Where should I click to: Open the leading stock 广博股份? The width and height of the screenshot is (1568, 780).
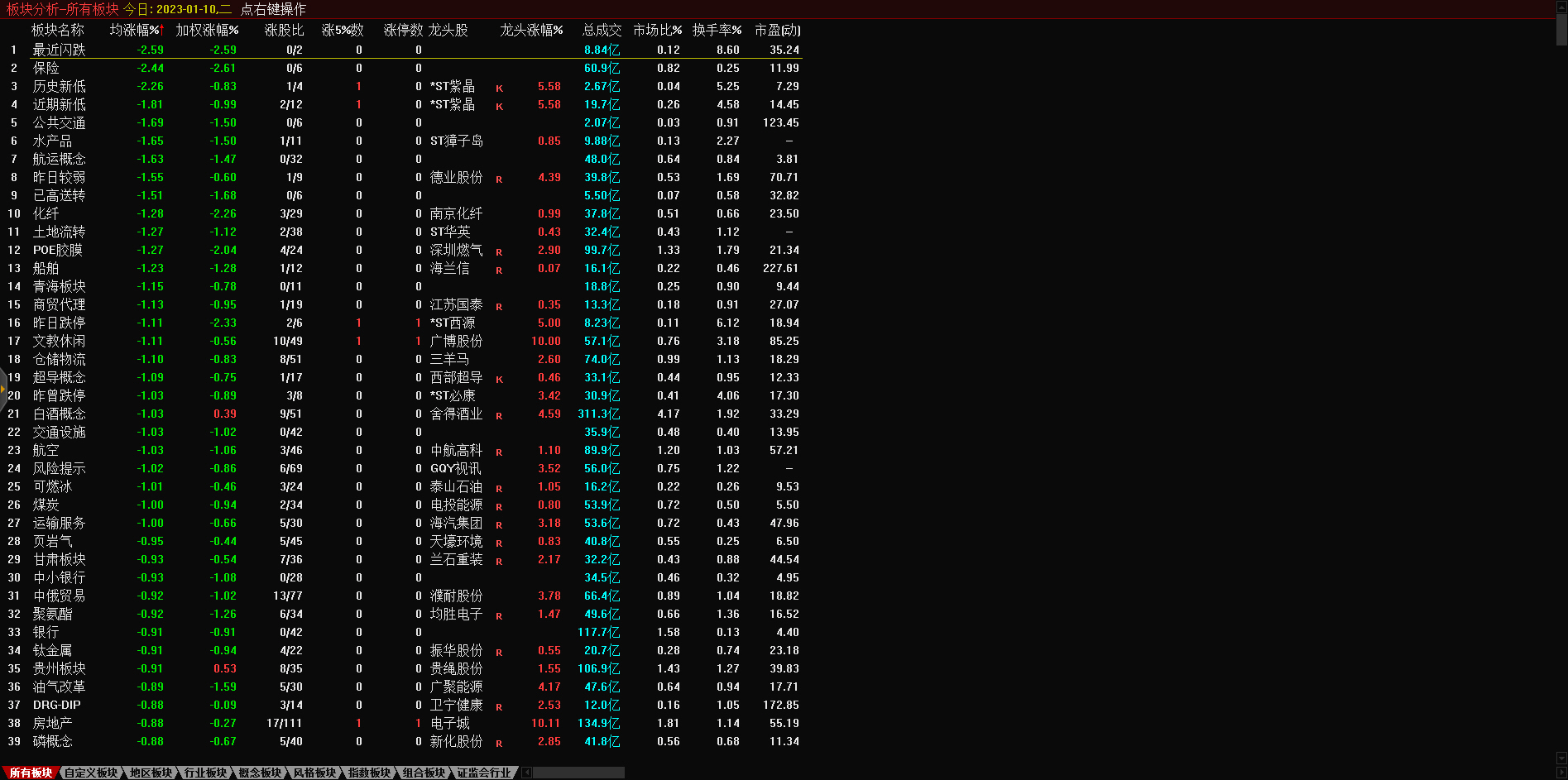(456, 341)
